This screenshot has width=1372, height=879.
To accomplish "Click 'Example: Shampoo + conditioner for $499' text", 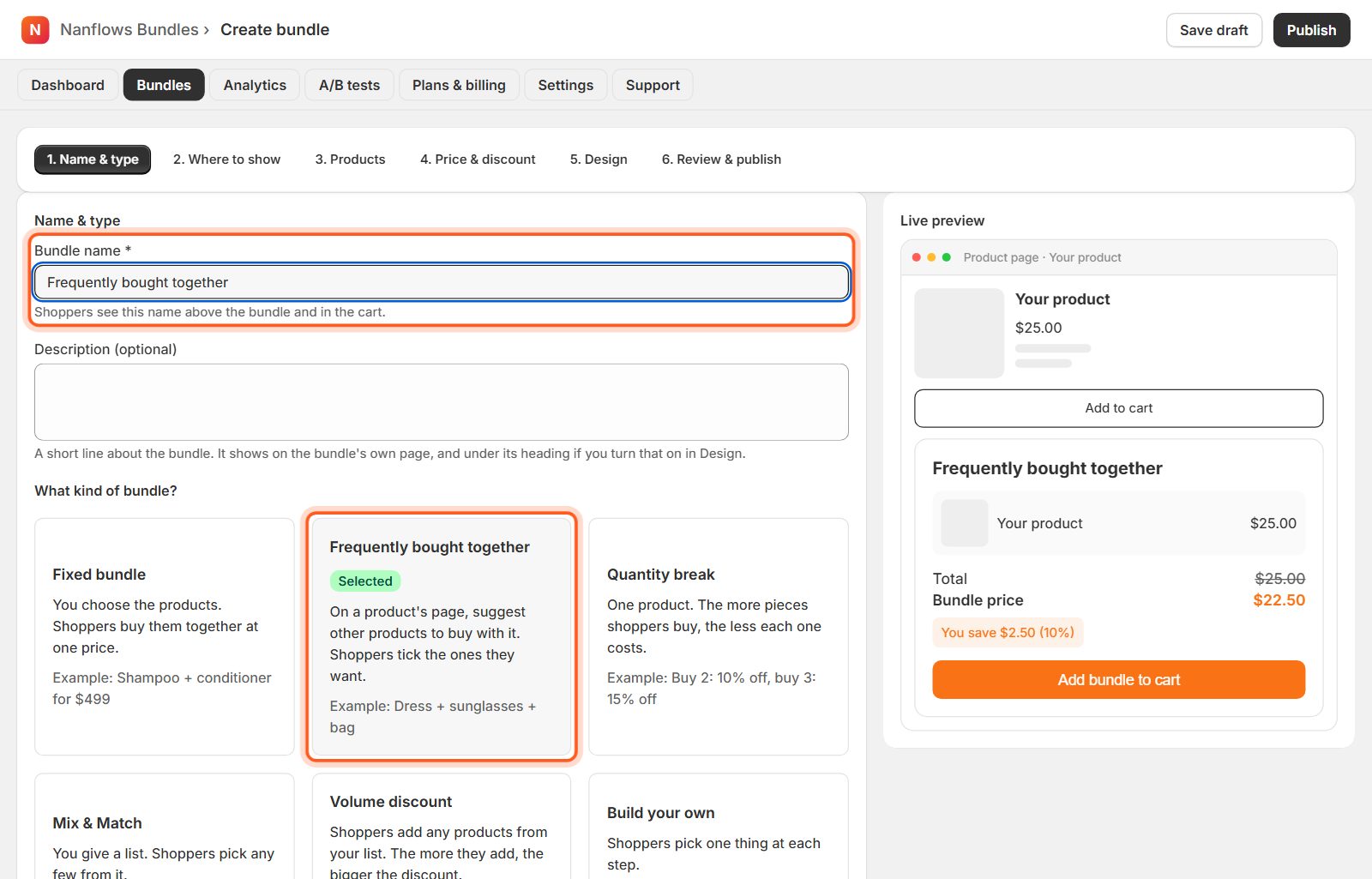I will tap(162, 688).
